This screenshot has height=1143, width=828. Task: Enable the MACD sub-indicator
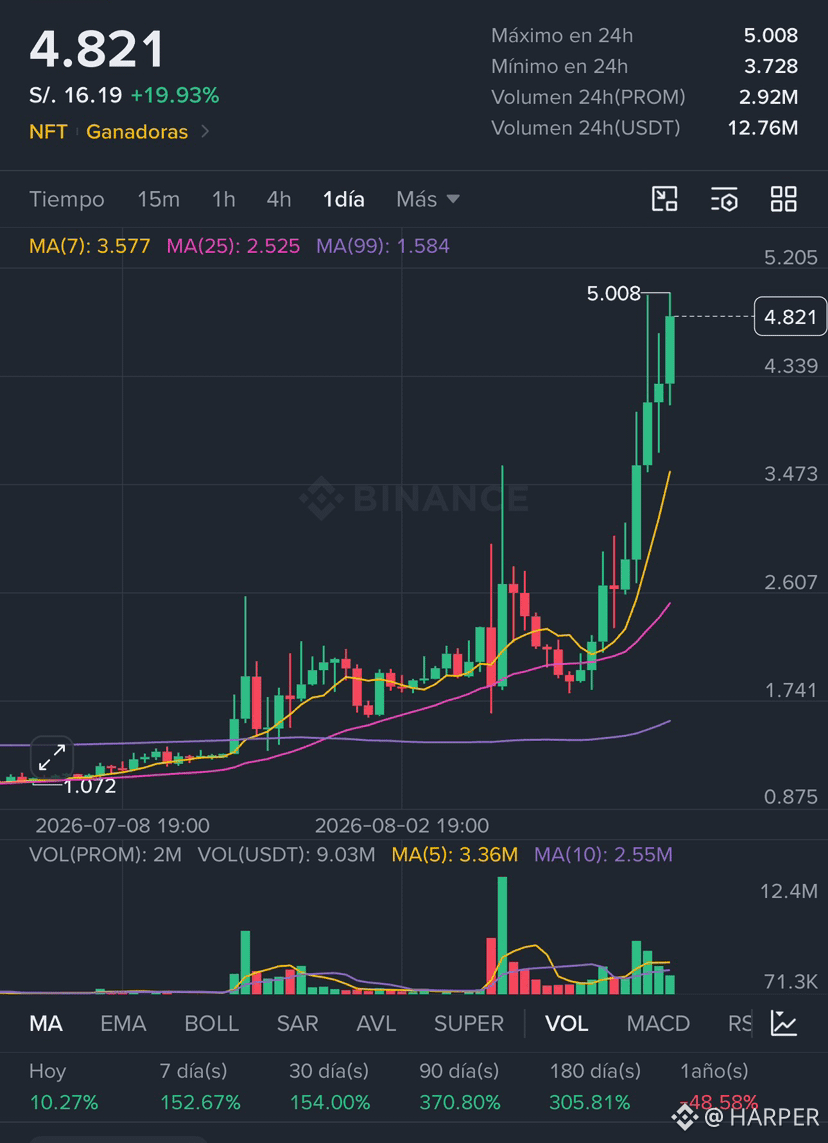click(x=658, y=1023)
